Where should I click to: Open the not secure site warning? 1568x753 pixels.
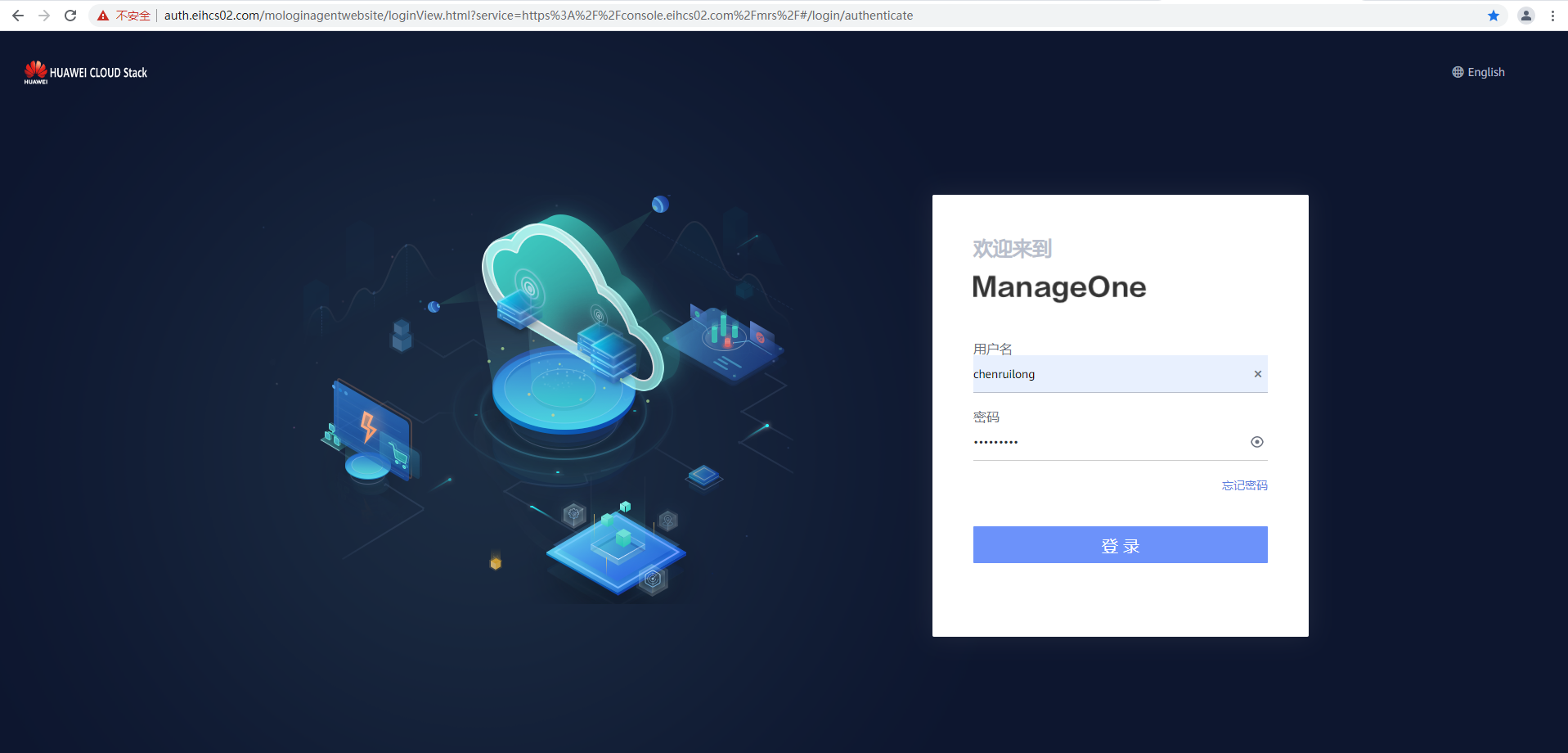pyautogui.click(x=124, y=16)
